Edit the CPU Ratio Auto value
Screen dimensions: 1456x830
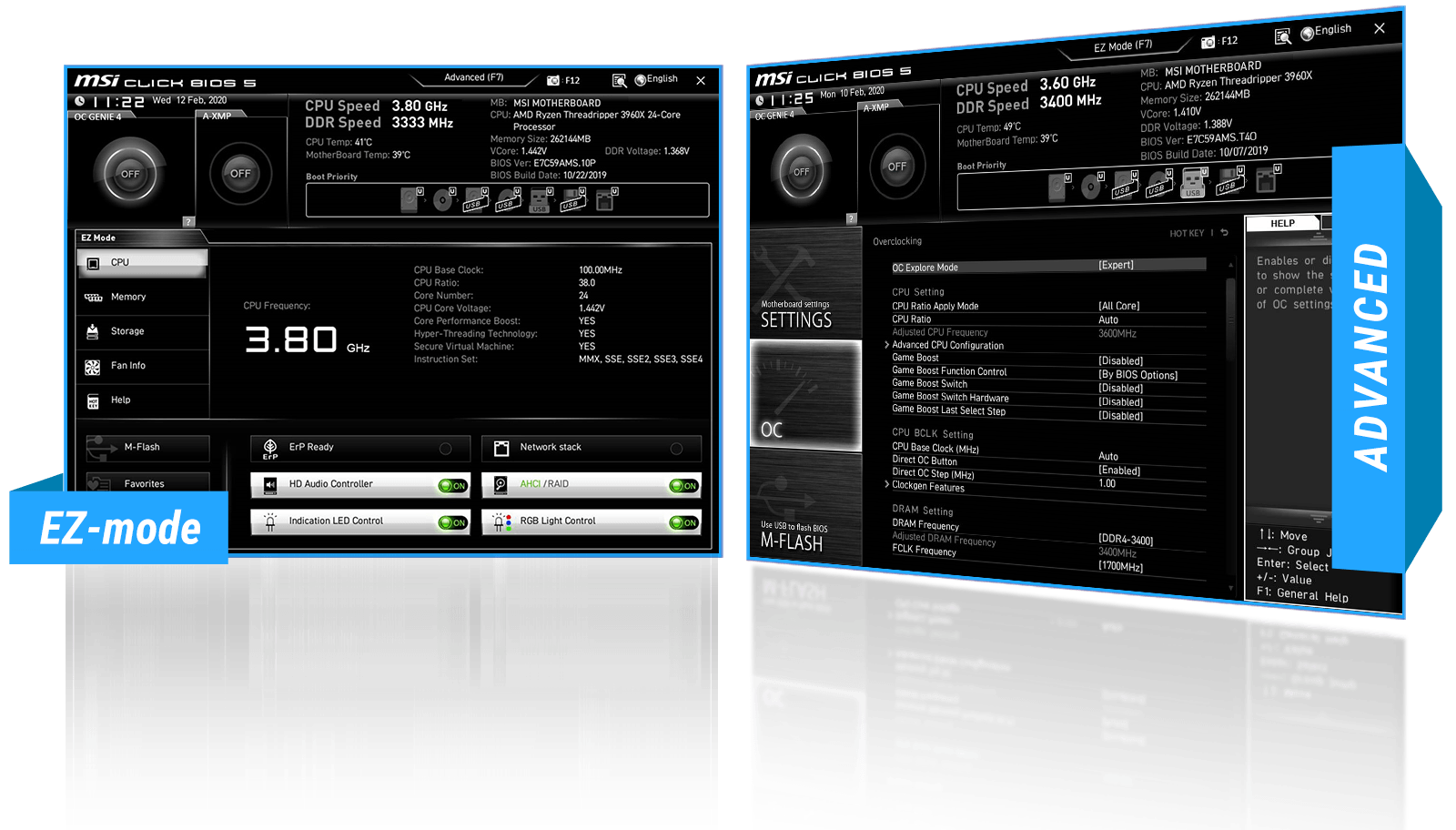[x=1108, y=320]
